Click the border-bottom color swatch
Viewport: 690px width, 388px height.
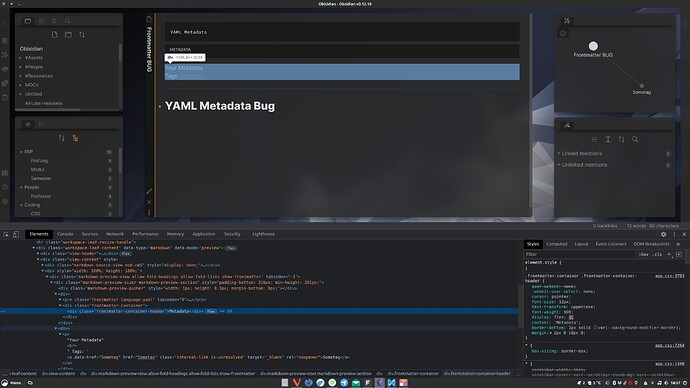pos(595,328)
